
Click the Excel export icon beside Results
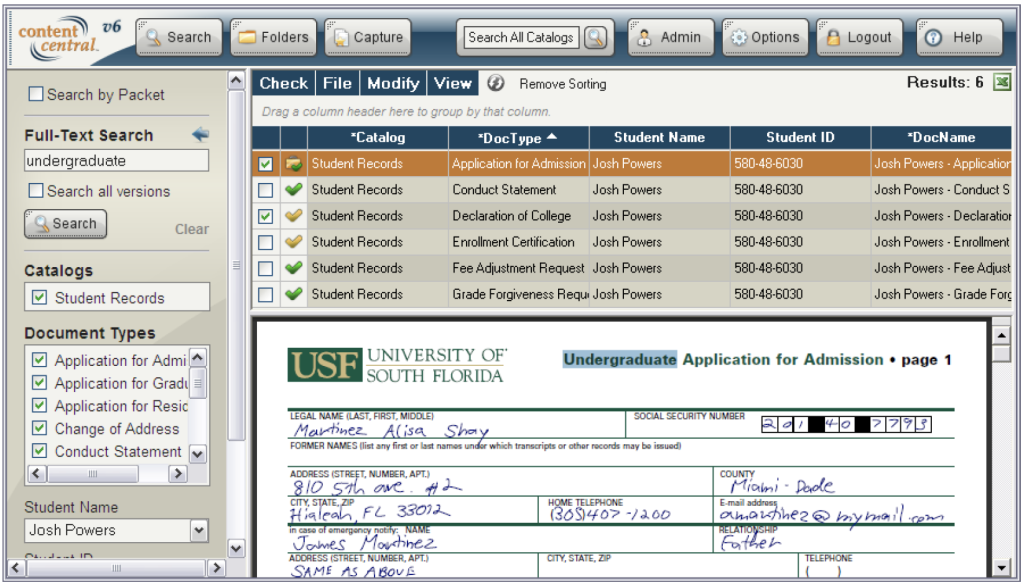pos(1001,82)
